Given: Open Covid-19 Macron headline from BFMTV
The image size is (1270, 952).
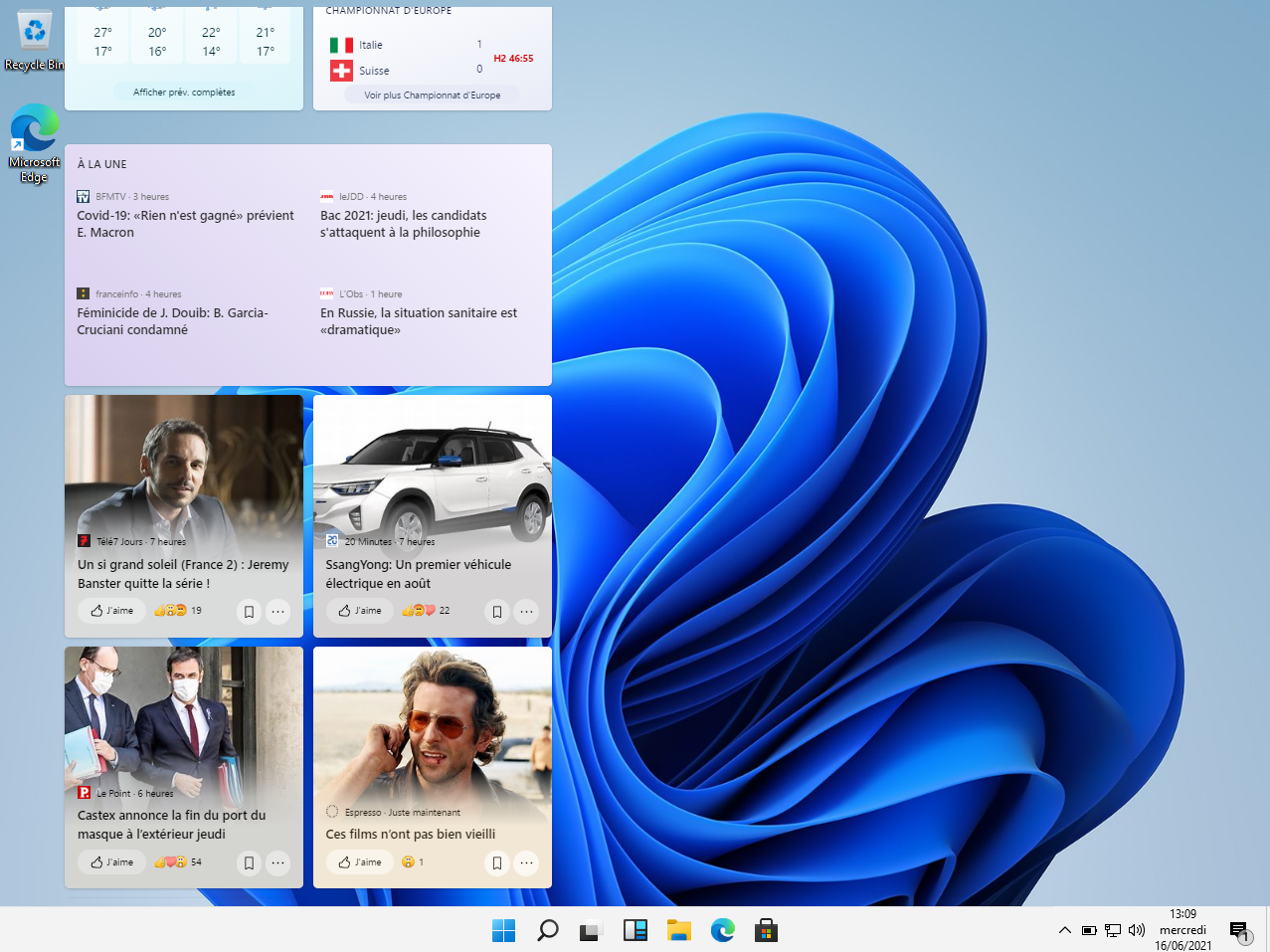Looking at the screenshot, I should tap(185, 224).
